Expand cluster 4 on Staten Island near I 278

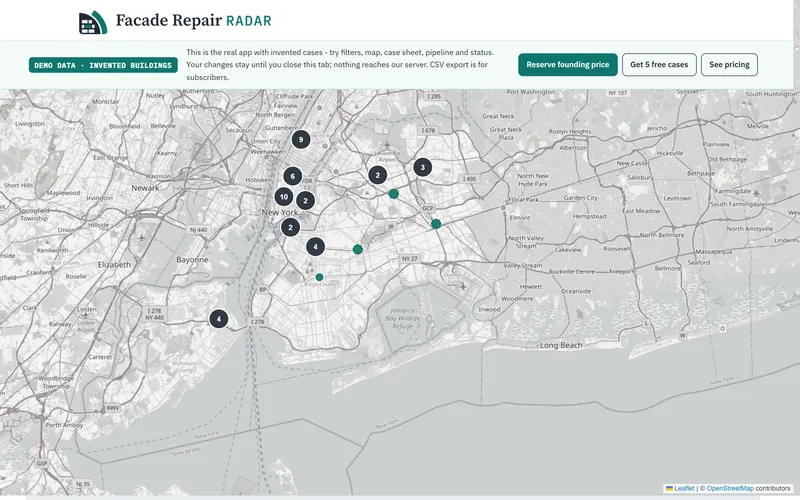(x=219, y=319)
